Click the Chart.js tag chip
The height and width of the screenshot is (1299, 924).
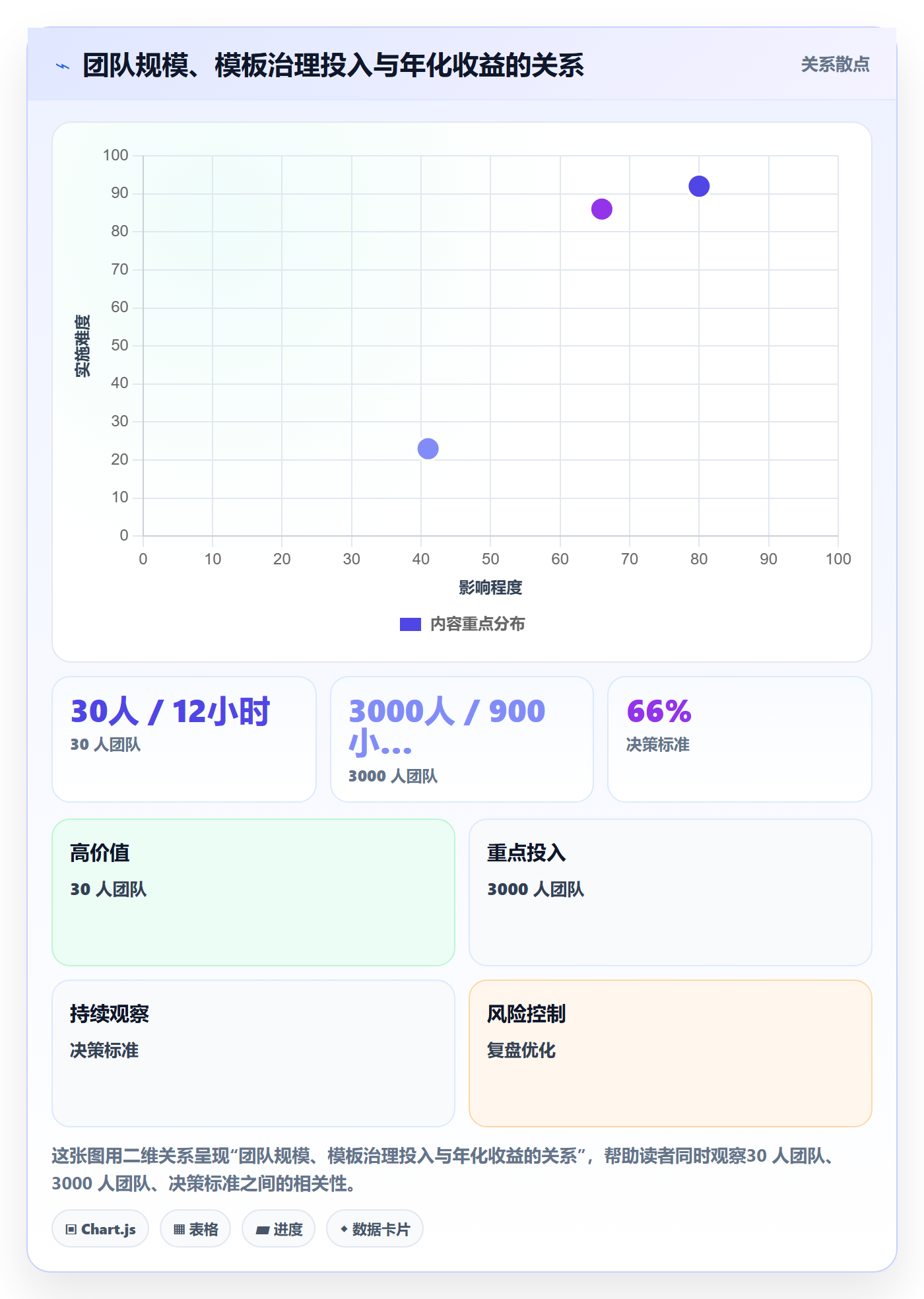tap(100, 1229)
